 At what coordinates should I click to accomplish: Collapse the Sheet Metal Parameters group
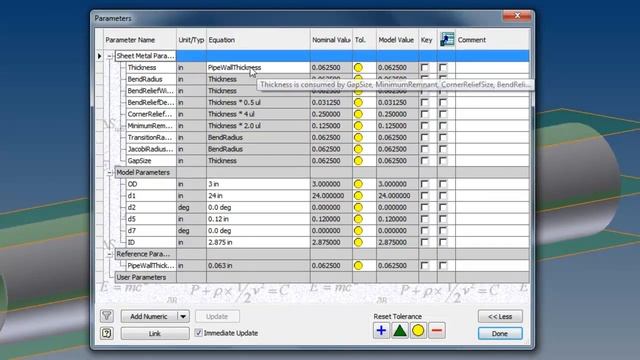coord(109,56)
